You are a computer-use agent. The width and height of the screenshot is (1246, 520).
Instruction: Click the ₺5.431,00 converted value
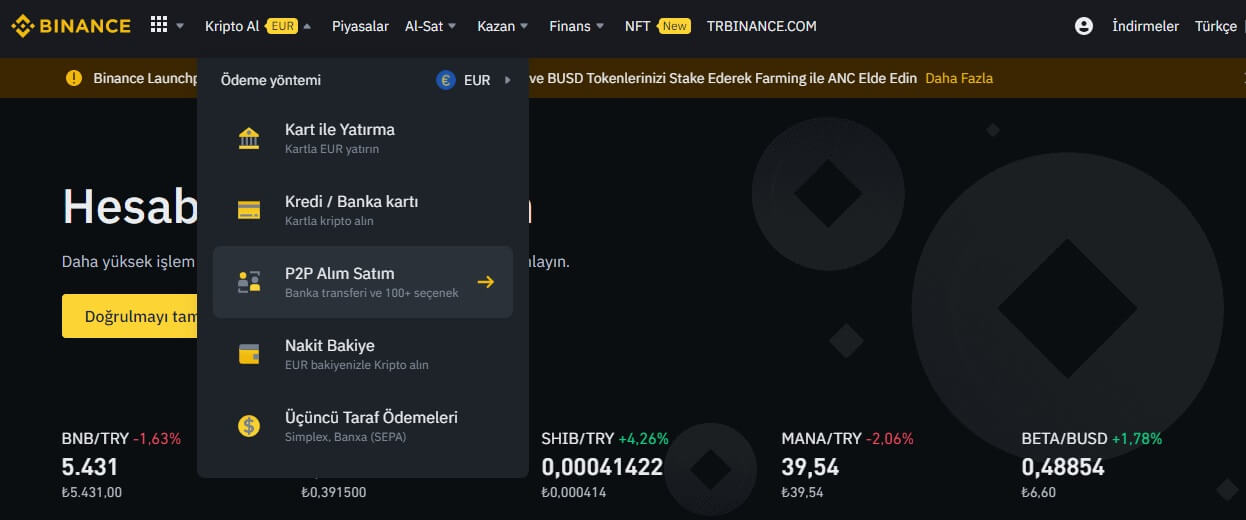(x=92, y=492)
